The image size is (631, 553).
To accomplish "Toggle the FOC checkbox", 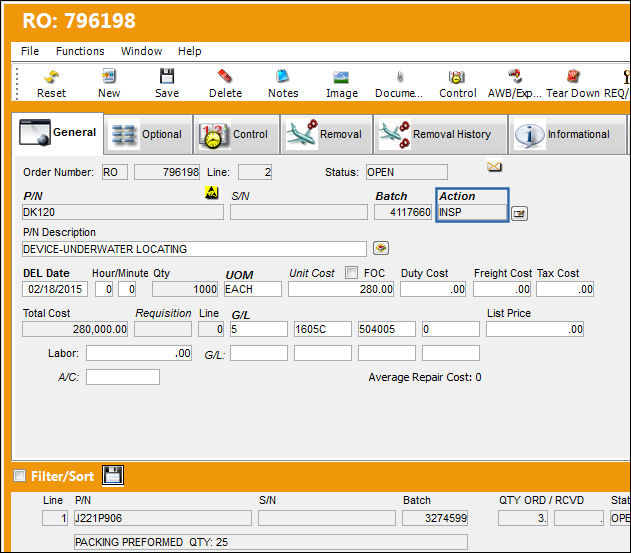I will [x=351, y=272].
